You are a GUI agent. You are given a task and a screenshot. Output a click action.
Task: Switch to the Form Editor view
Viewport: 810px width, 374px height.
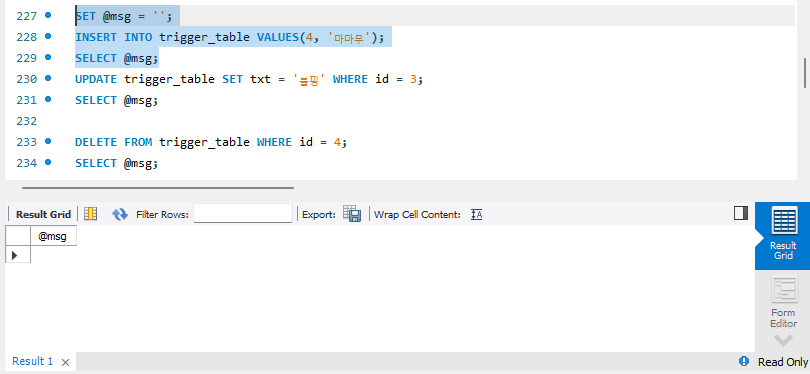(783, 302)
